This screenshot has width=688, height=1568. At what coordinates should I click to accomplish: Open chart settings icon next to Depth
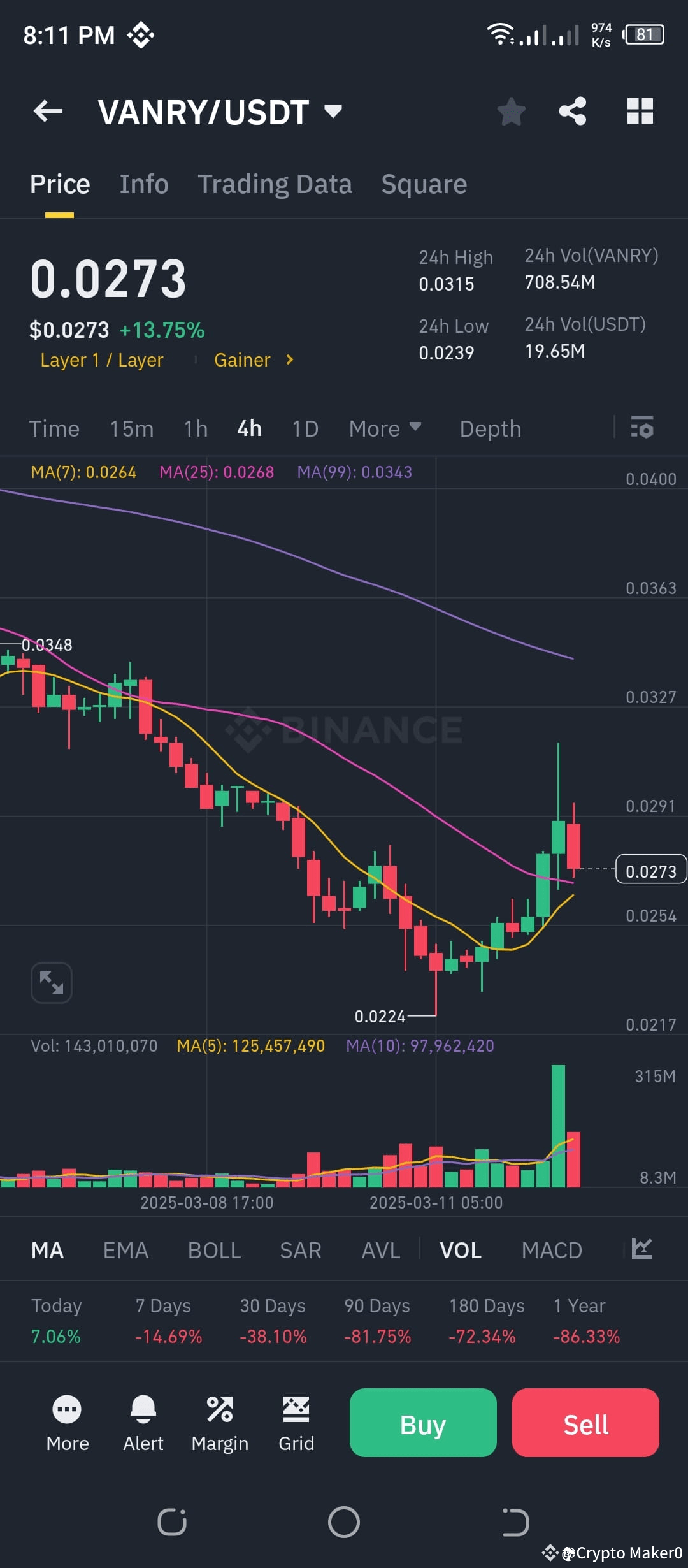pos(642,428)
